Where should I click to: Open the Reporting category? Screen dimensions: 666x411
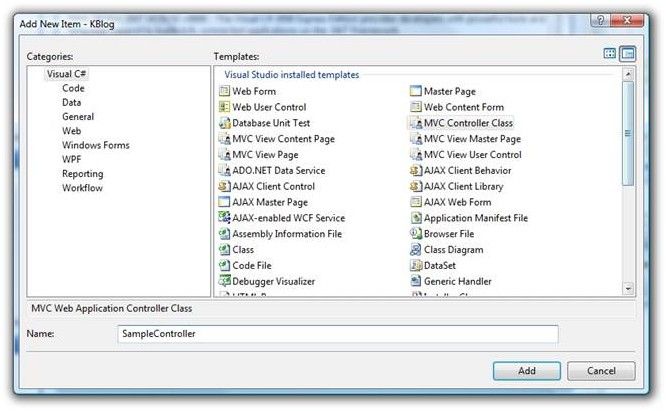click(82, 174)
